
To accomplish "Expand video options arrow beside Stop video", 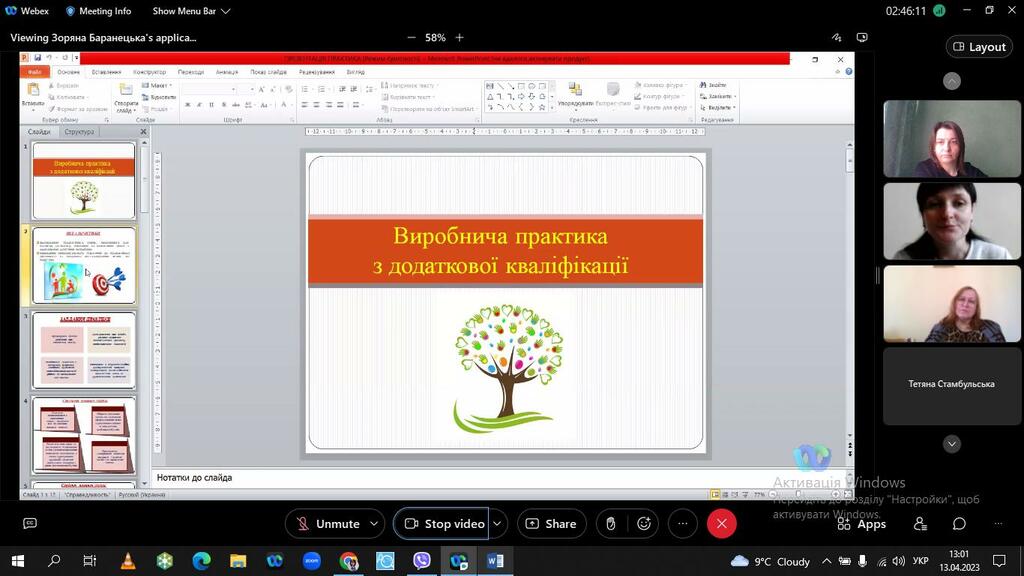I will coord(497,524).
